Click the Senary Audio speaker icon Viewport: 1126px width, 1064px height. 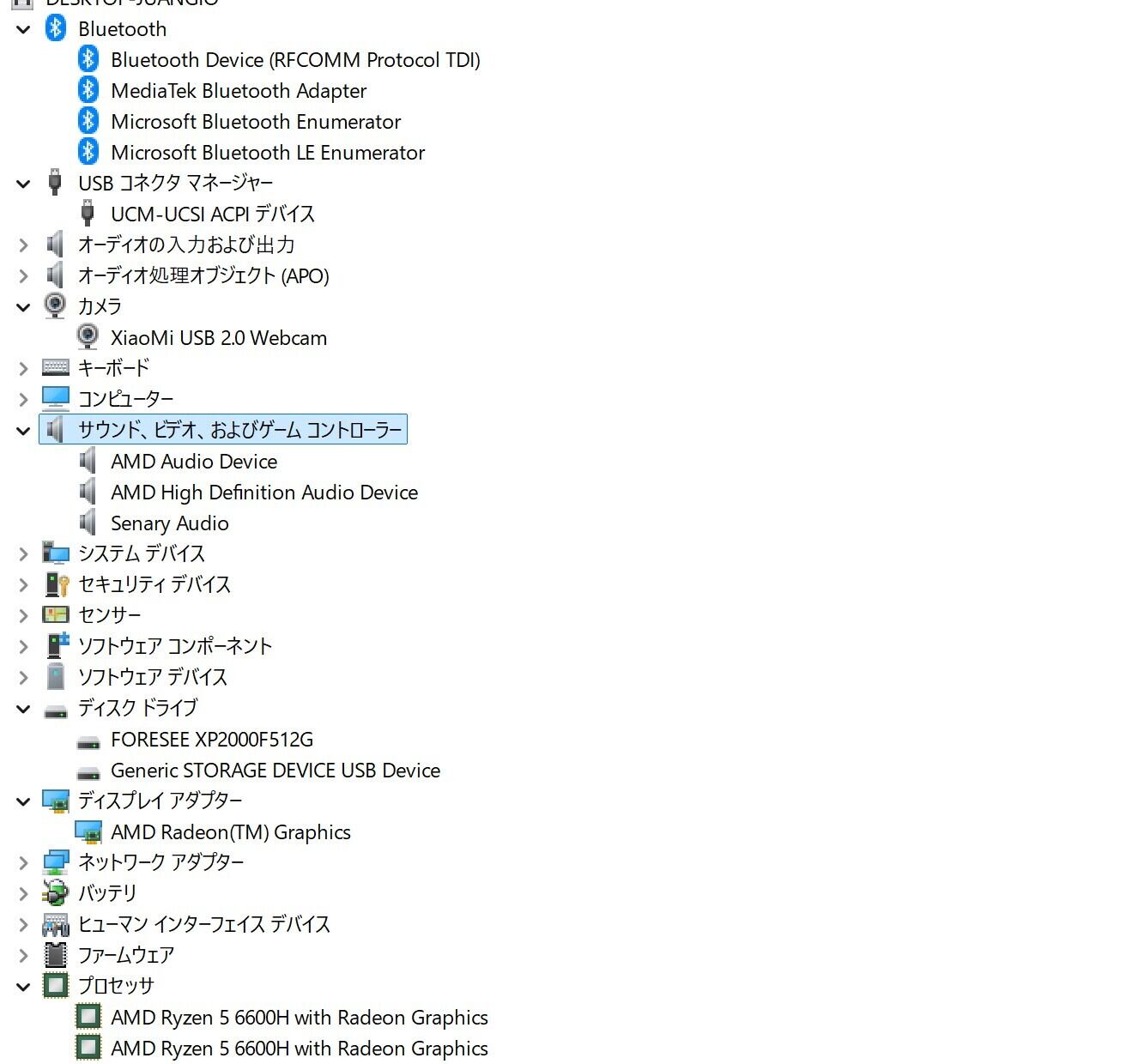(x=88, y=523)
